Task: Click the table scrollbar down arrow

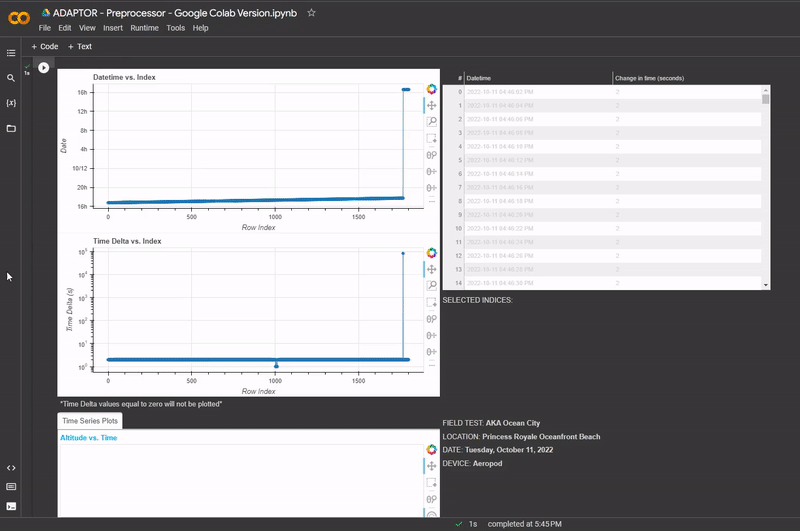Action: [x=765, y=285]
